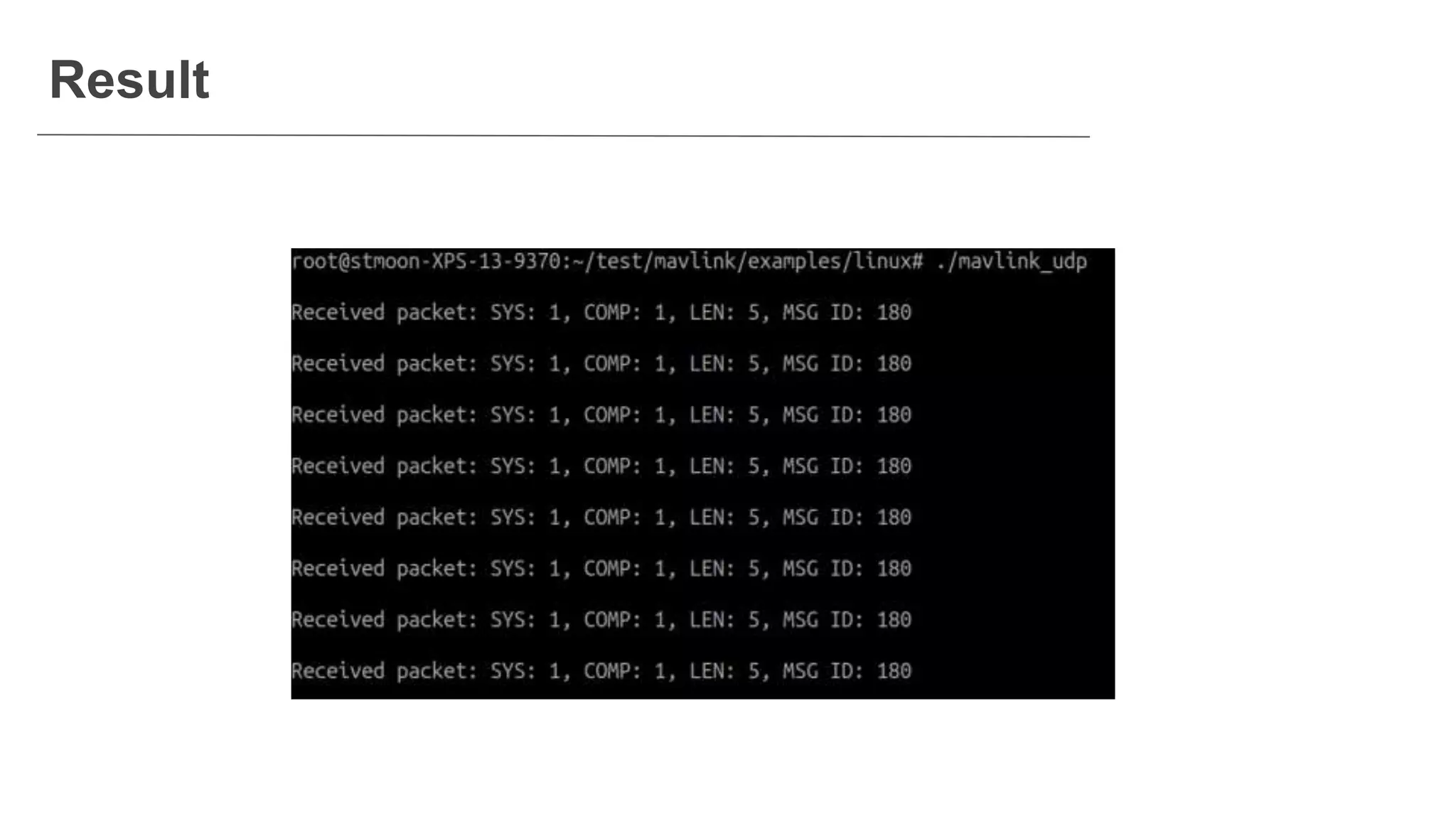Screen dimensions: 1456x819
Task: Click the "Result" slide title
Action: coord(129,80)
